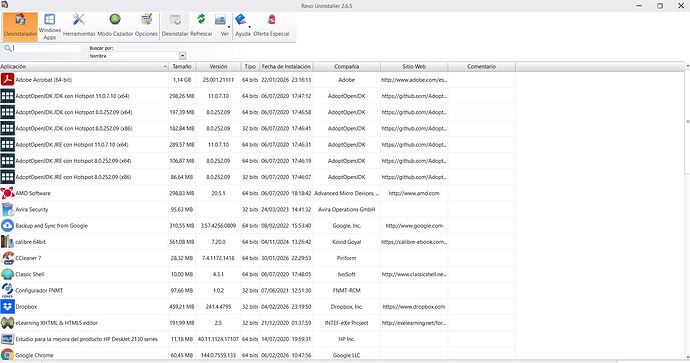The image size is (690, 363).
Task: Refresh the list with Refrescar
Action: tap(201, 26)
